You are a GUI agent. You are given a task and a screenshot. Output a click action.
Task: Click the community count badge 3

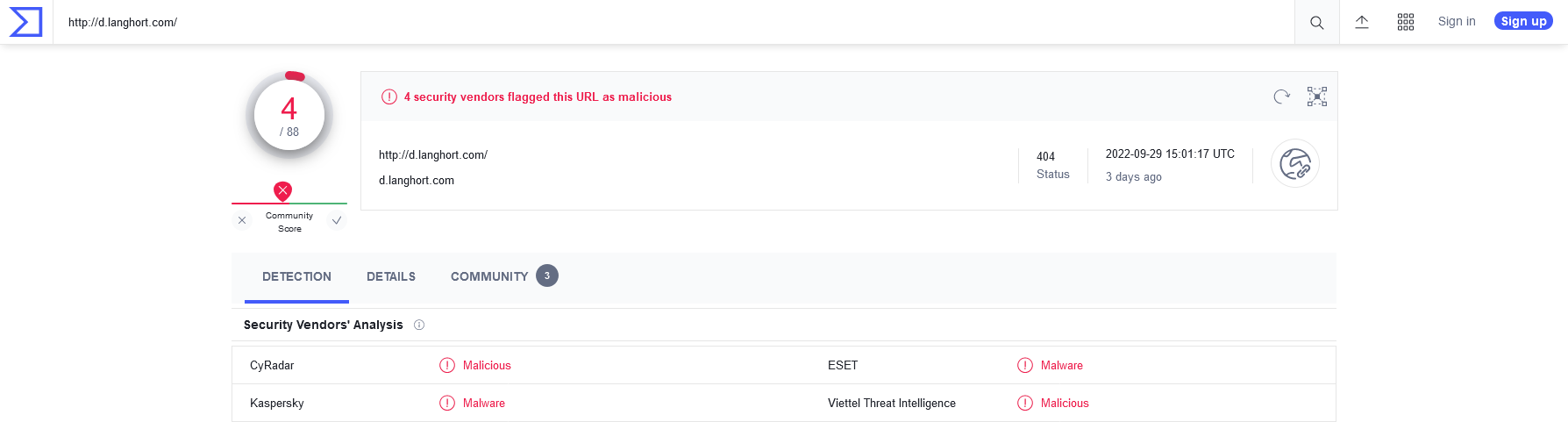(x=547, y=275)
